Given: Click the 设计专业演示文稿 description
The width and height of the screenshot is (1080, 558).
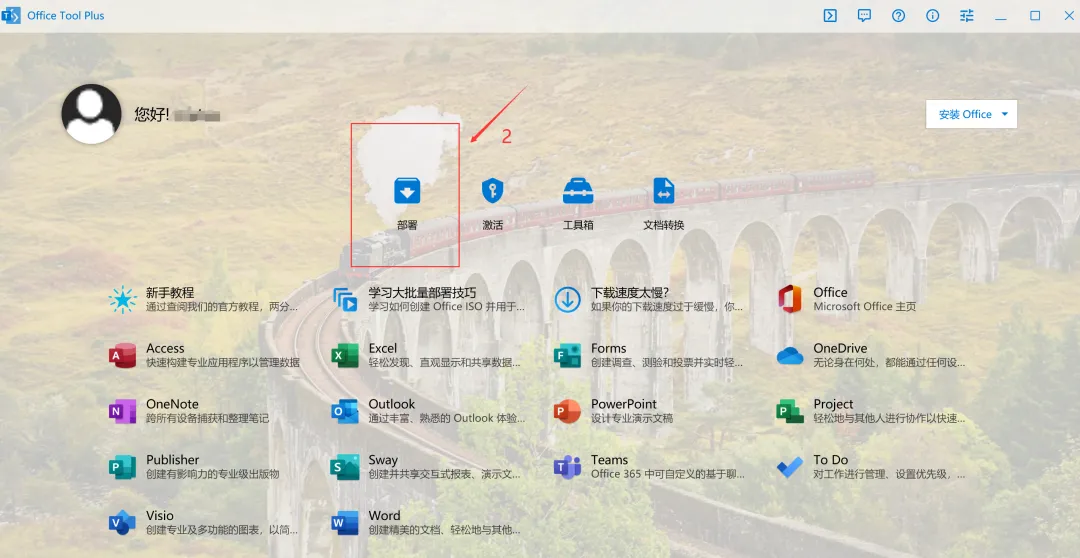Looking at the screenshot, I should tap(632, 418).
